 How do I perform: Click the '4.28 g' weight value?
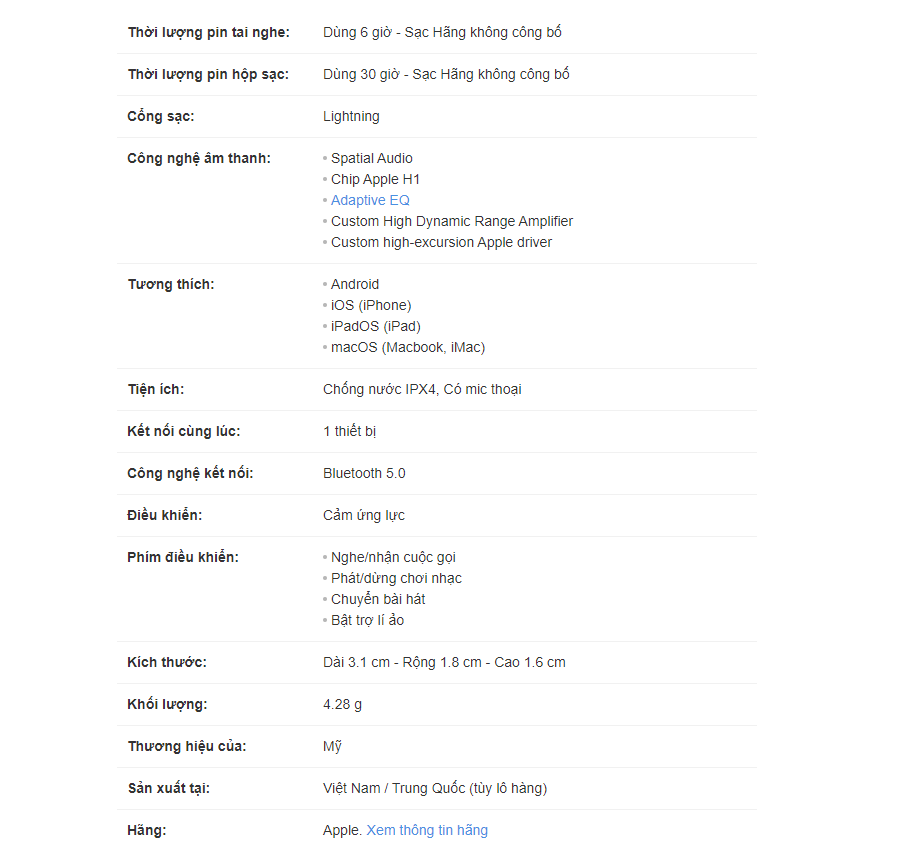[x=342, y=704]
